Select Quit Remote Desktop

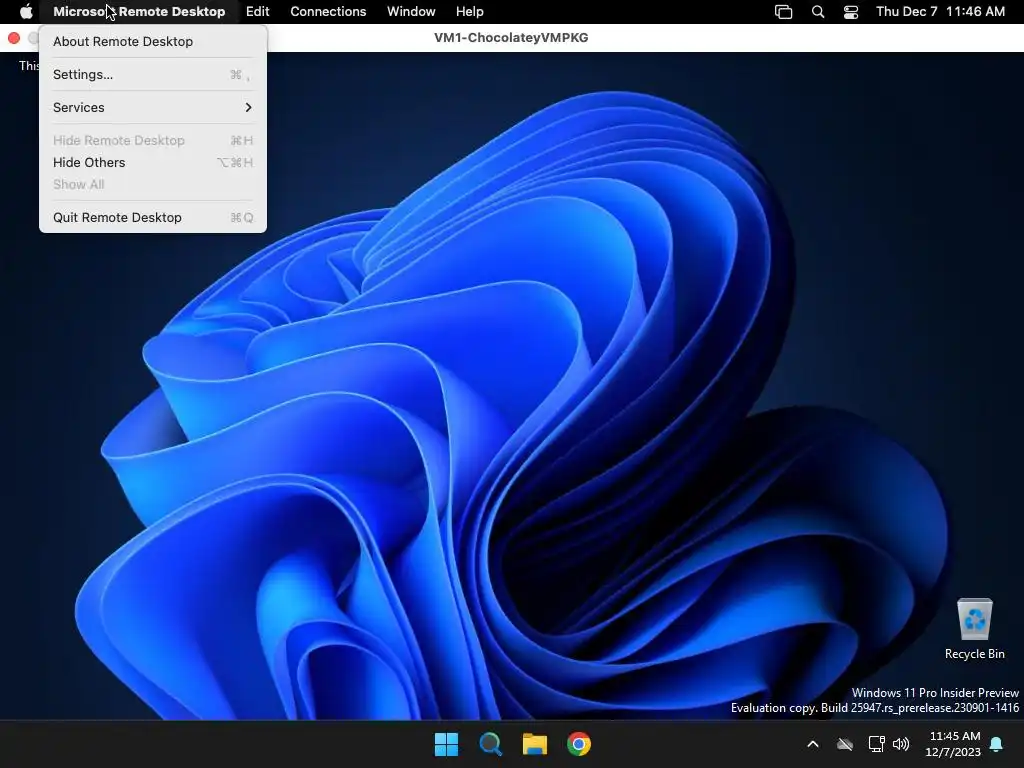[x=153, y=217]
